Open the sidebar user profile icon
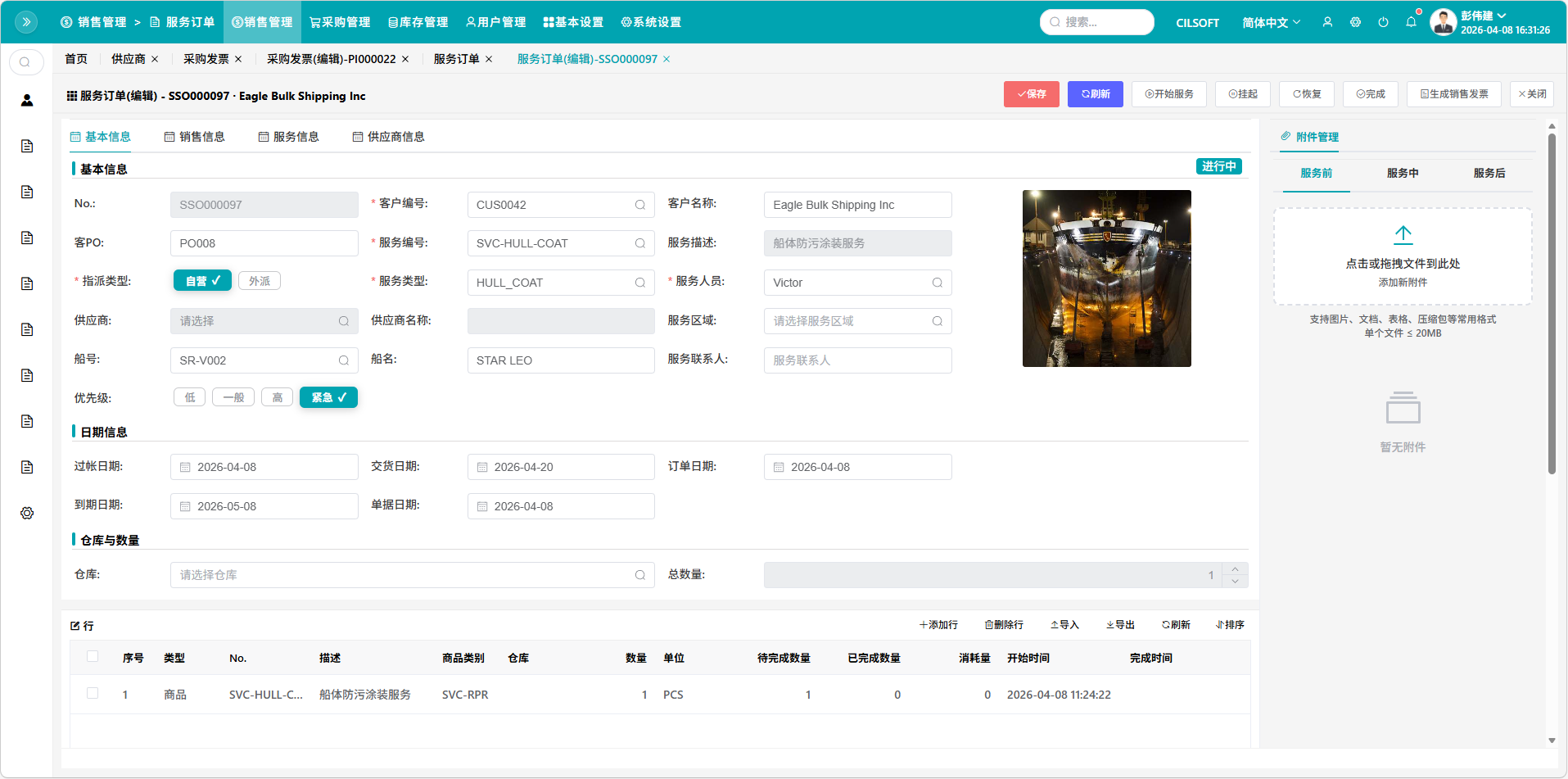This screenshot has width=1568, height=779. coord(27,100)
